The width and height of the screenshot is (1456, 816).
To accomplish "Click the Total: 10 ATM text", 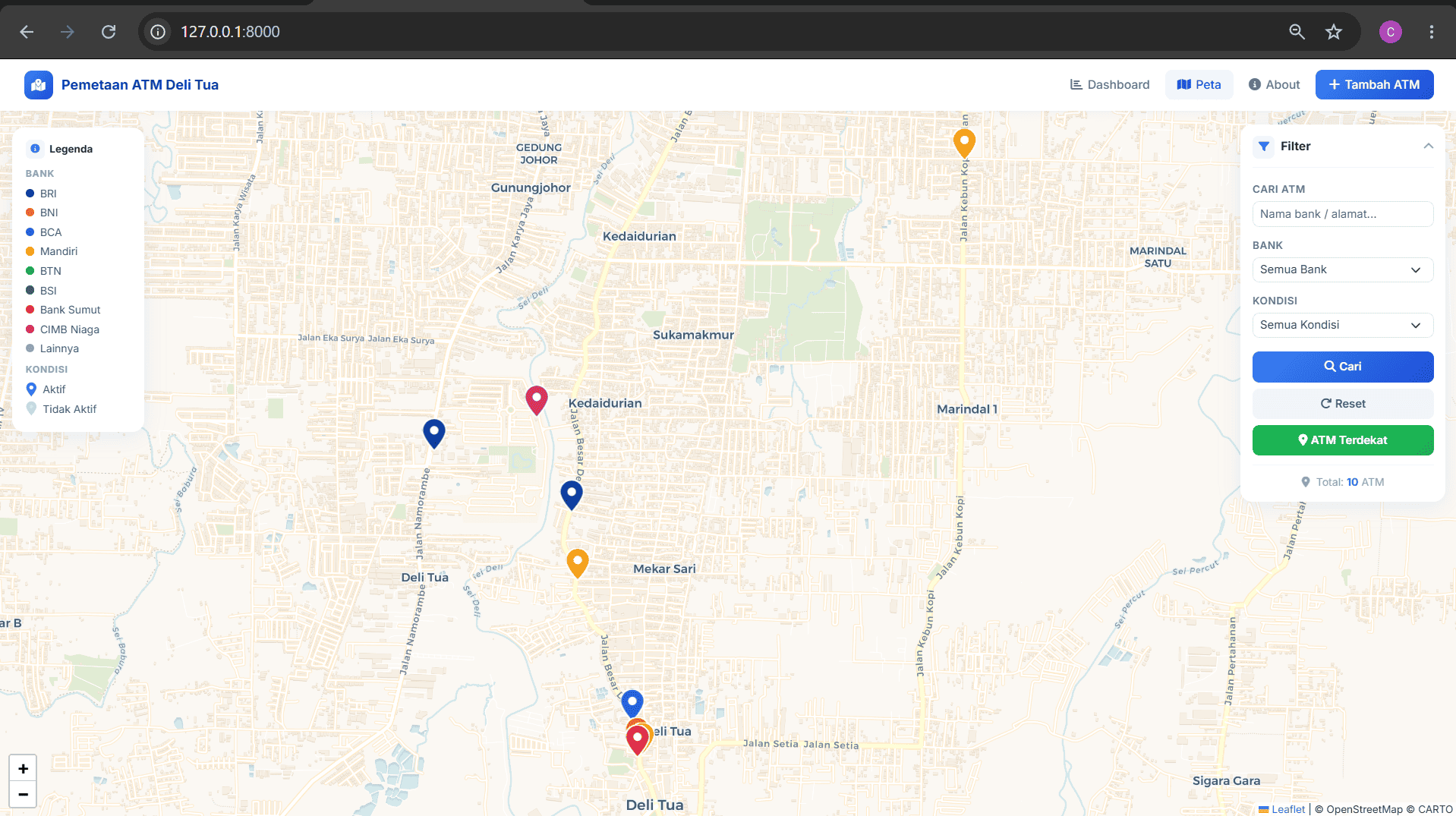I will [x=1350, y=482].
